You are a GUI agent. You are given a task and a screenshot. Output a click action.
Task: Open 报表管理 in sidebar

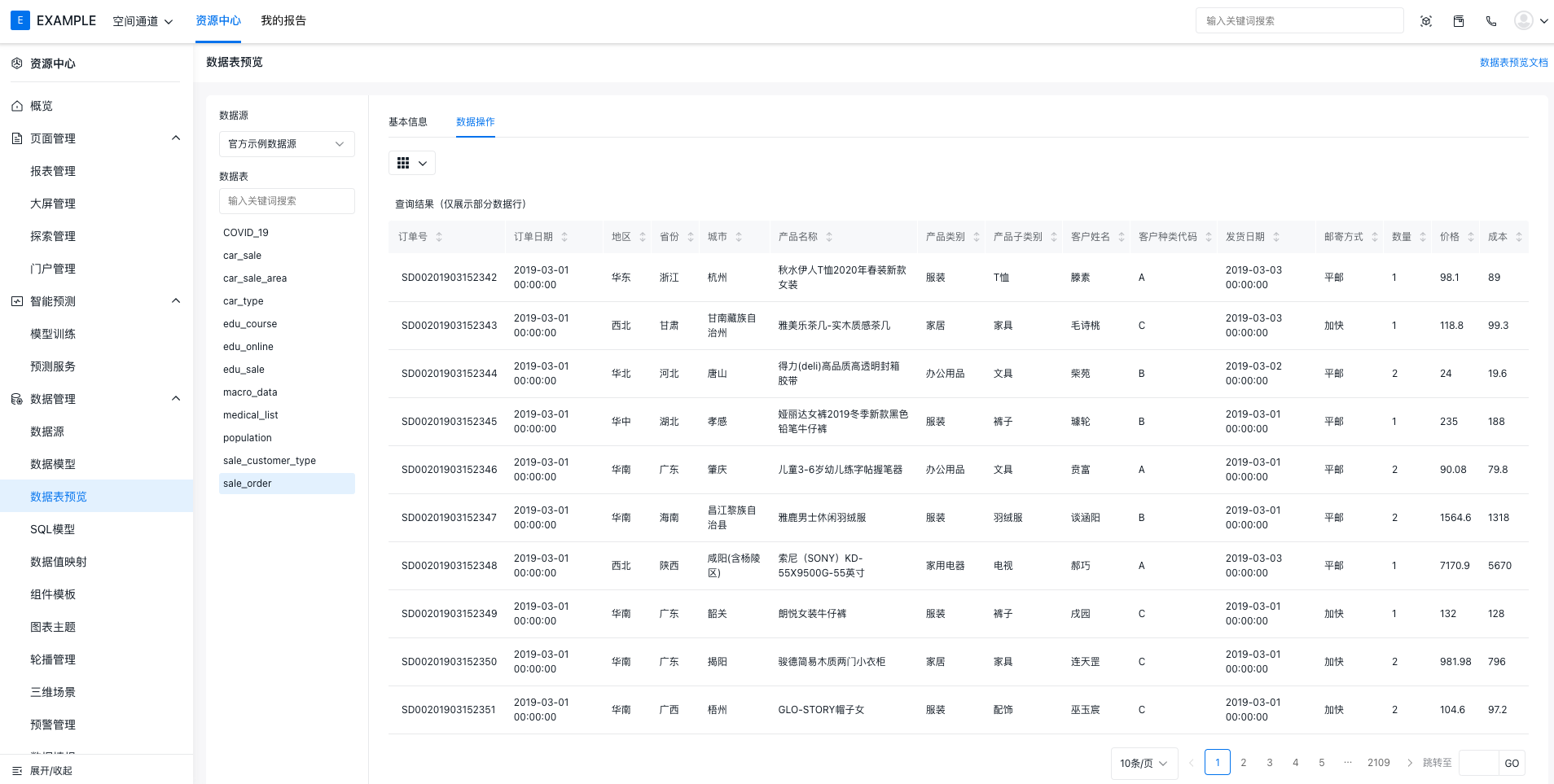click(x=53, y=171)
